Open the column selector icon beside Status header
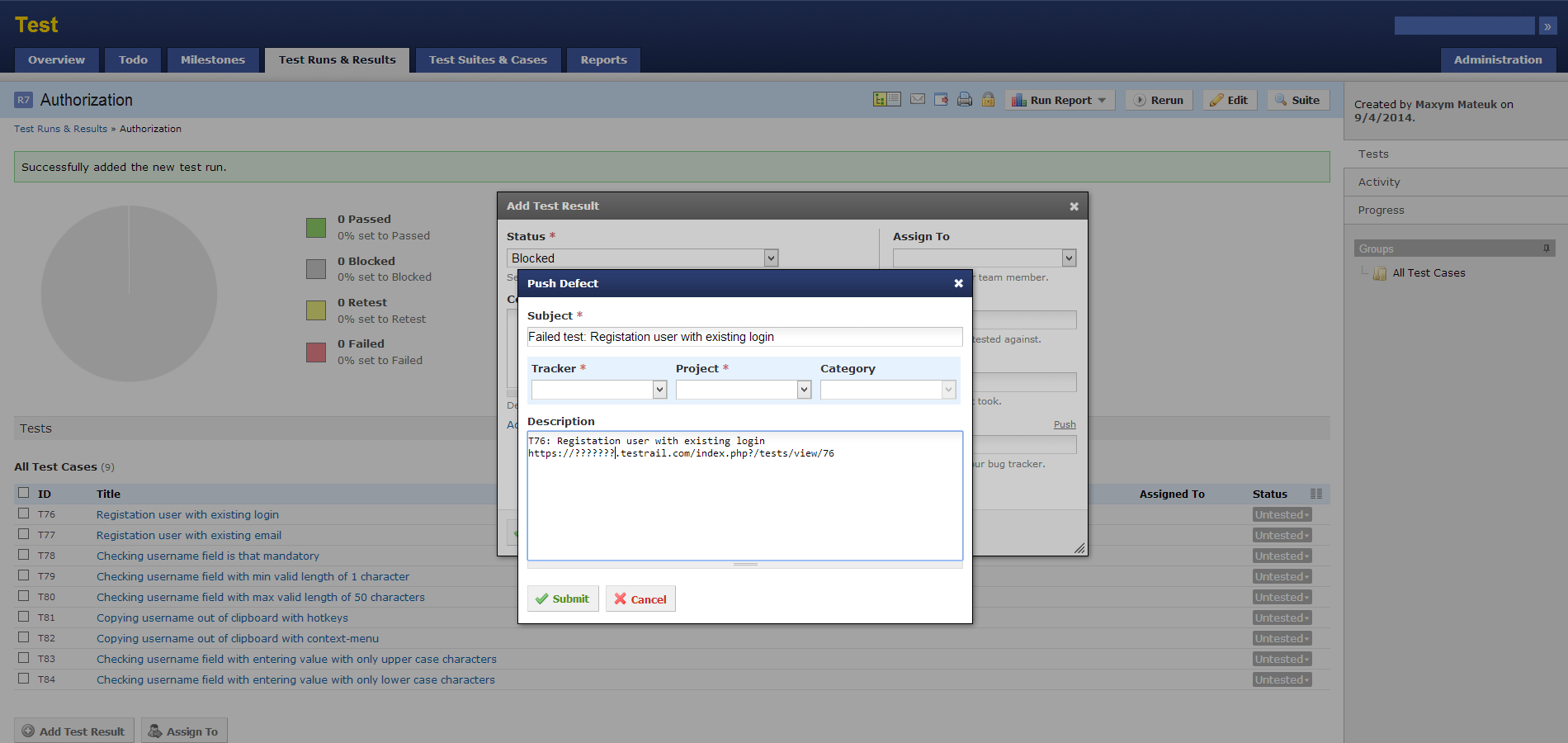This screenshot has height=743, width=1568. pos(1316,494)
